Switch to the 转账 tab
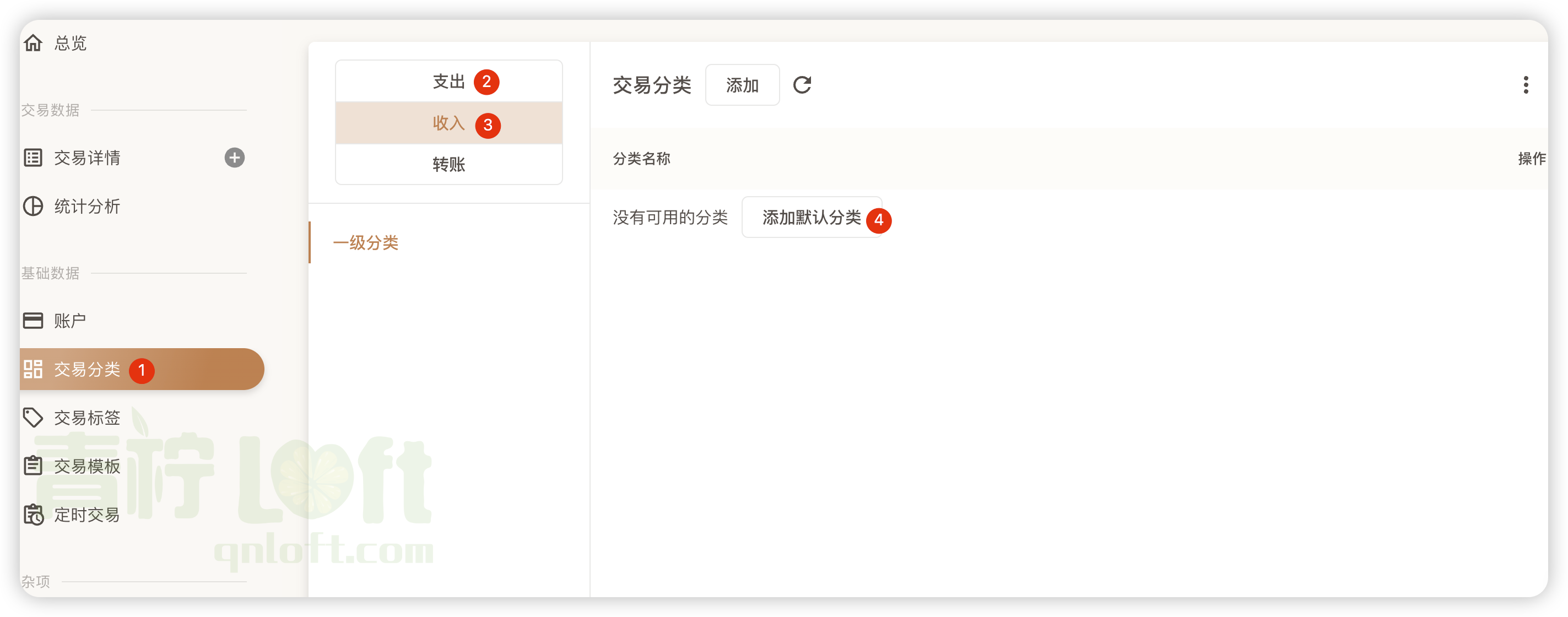Image resolution: width=1568 pixels, height=617 pixels. click(448, 165)
